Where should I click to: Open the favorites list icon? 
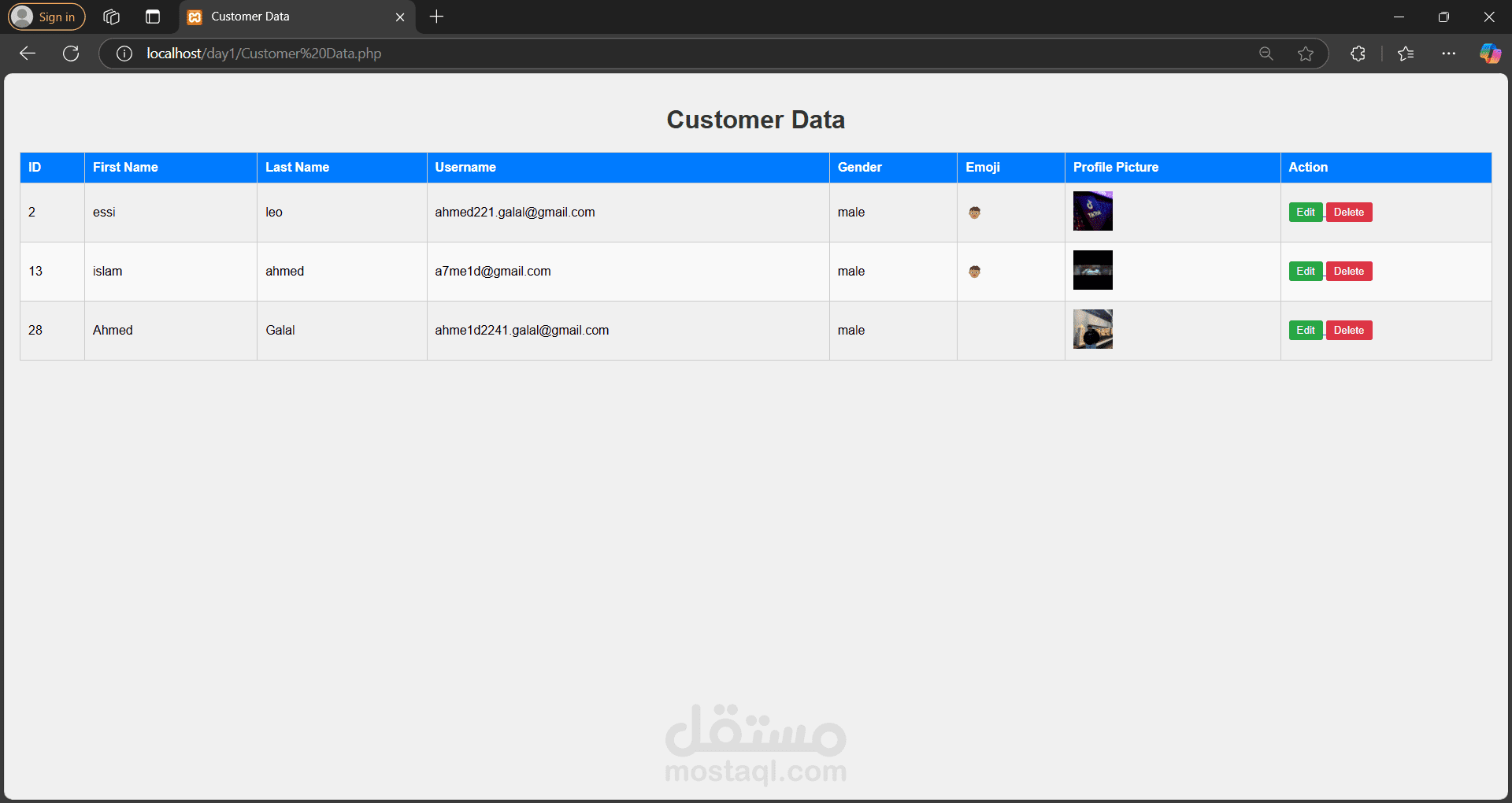point(1406,54)
